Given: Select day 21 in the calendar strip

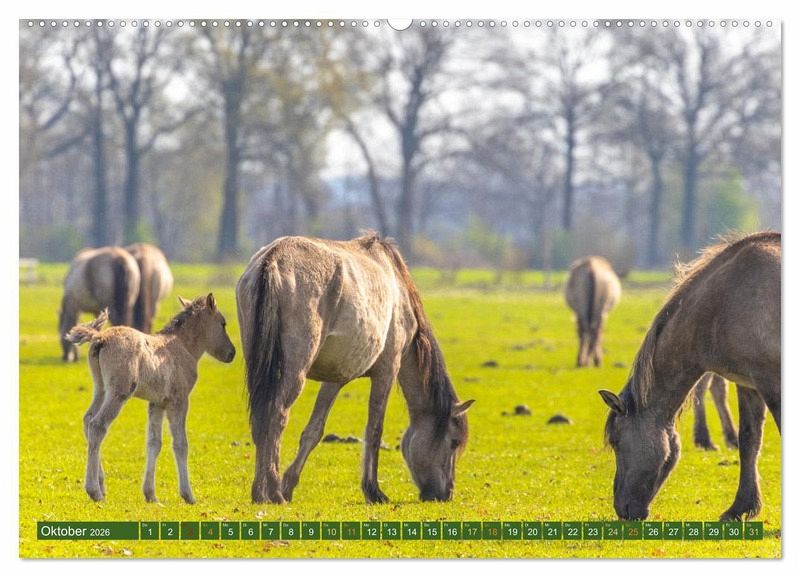Looking at the screenshot, I should (553, 531).
